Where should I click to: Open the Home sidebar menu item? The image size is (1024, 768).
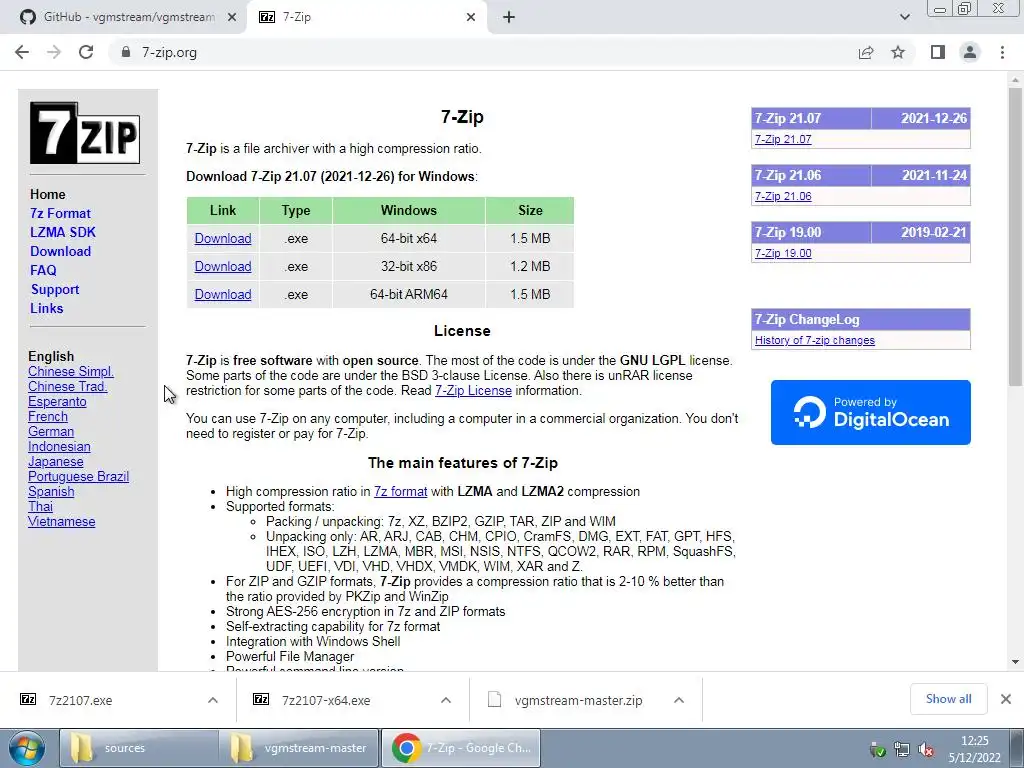tap(48, 195)
